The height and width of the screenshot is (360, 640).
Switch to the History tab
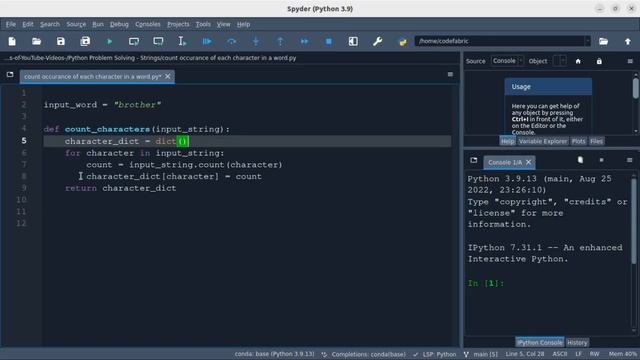coord(577,342)
